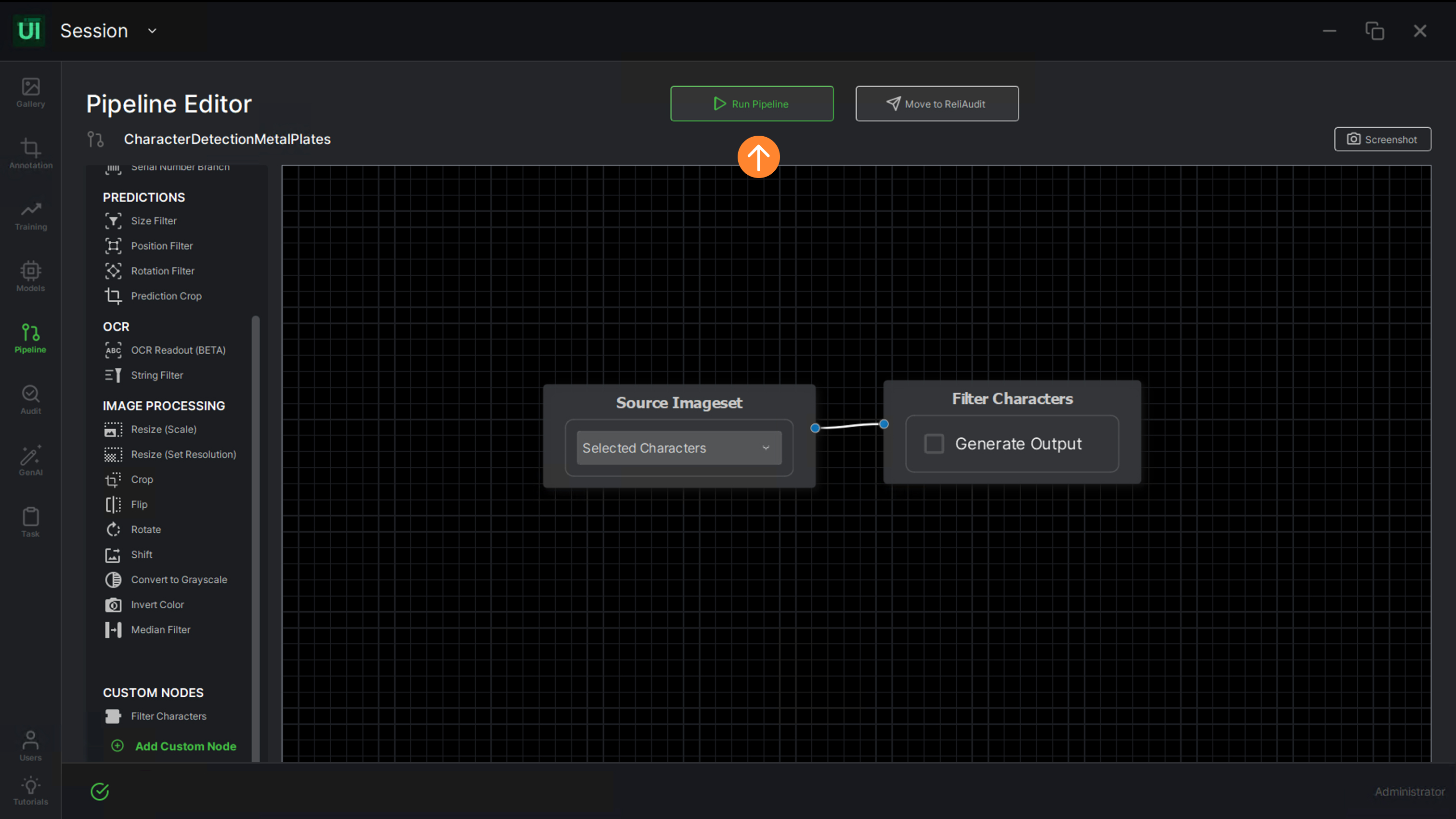Click the String Filter node icon
The width and height of the screenshot is (1456, 819).
(113, 375)
